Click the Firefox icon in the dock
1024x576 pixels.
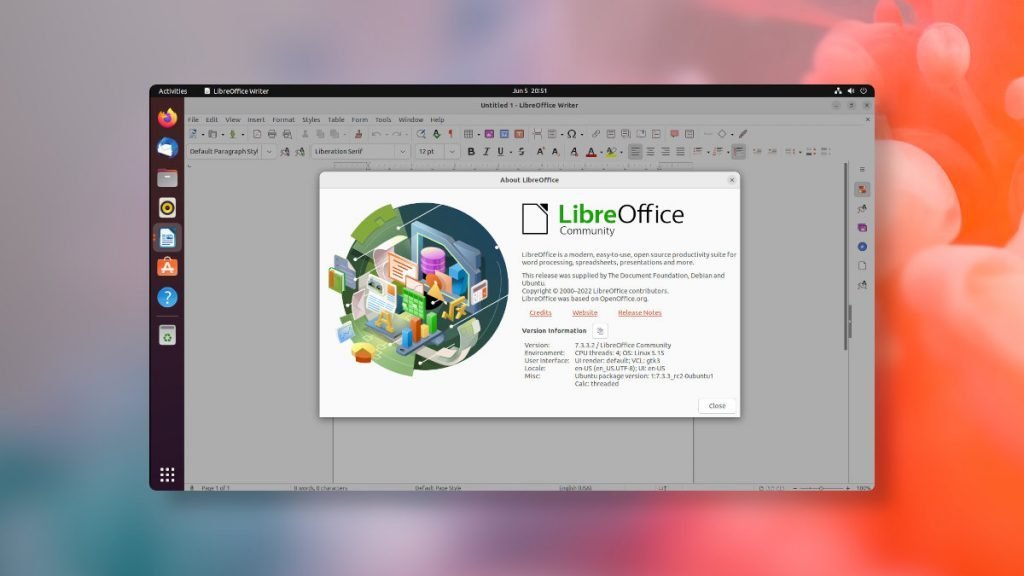(167, 118)
